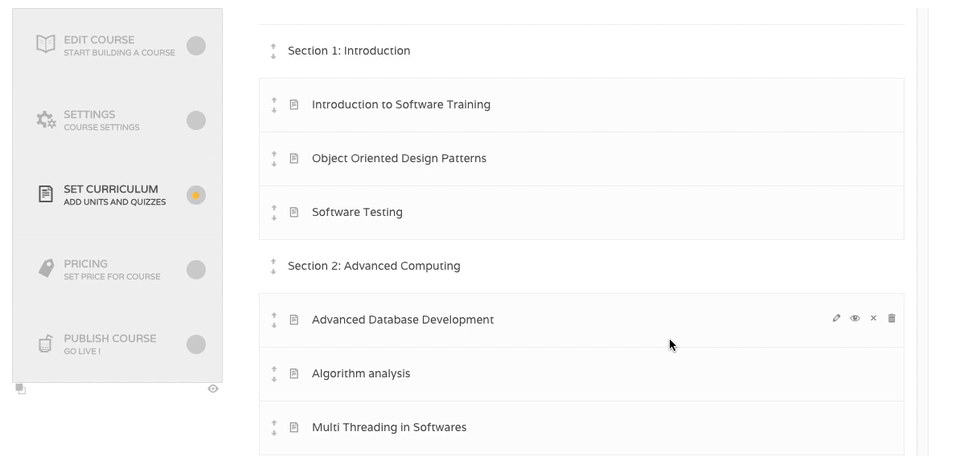Toggle the eye icon below the sidebar
This screenshot has height=456, width=960.
tap(213, 389)
